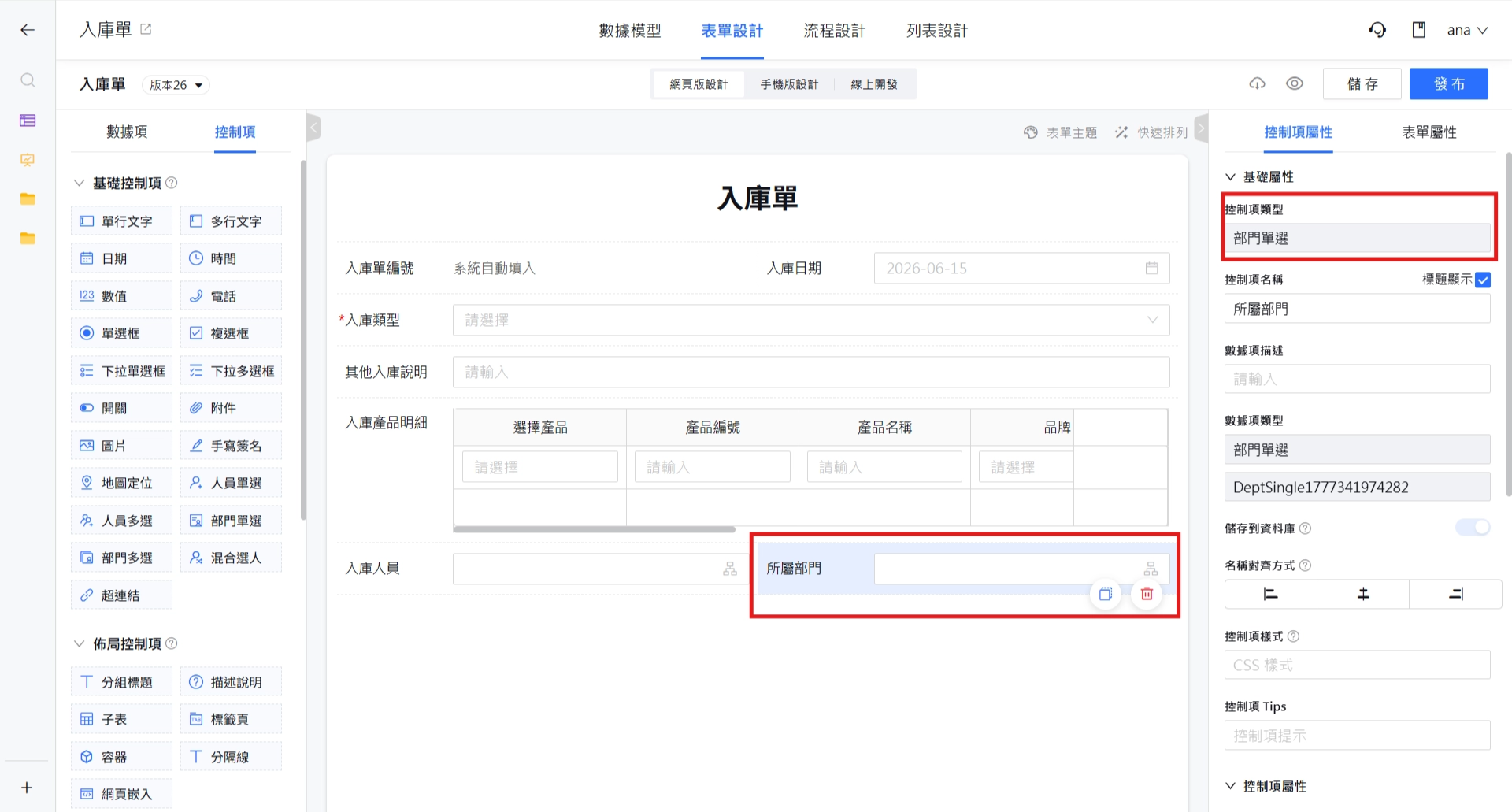Collapse the left panel with arrow handle

[x=313, y=127]
